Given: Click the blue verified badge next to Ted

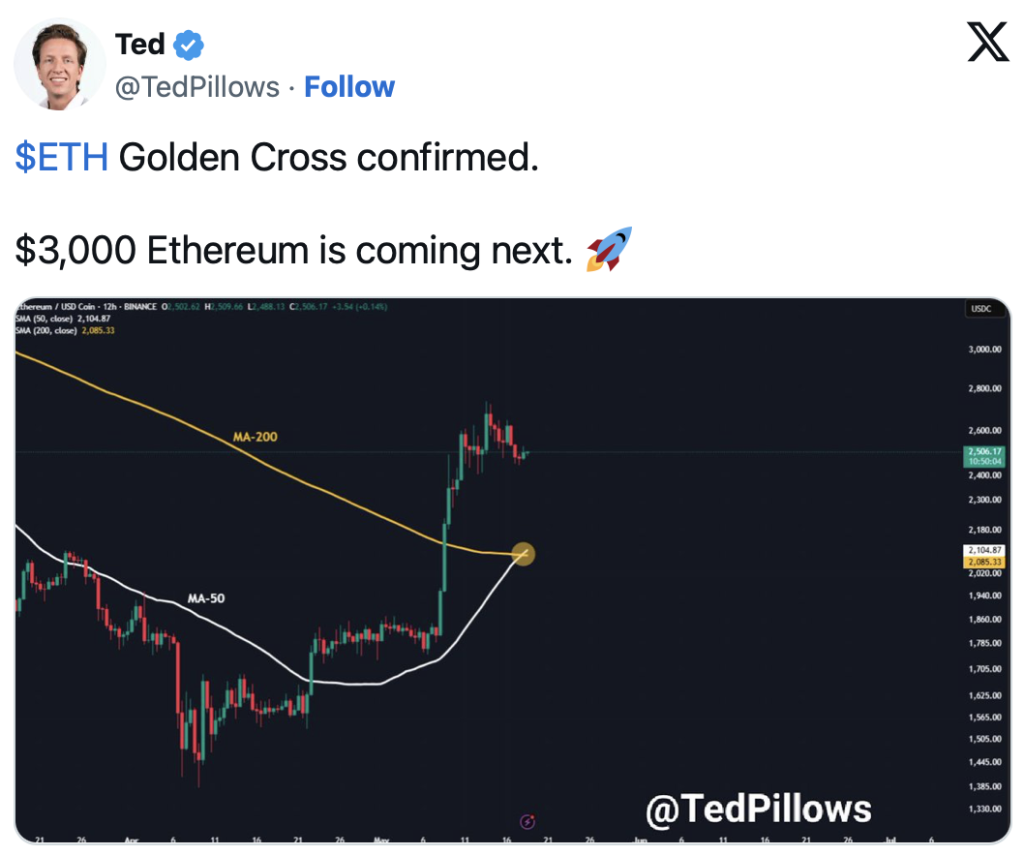Looking at the screenshot, I should pos(189,45).
